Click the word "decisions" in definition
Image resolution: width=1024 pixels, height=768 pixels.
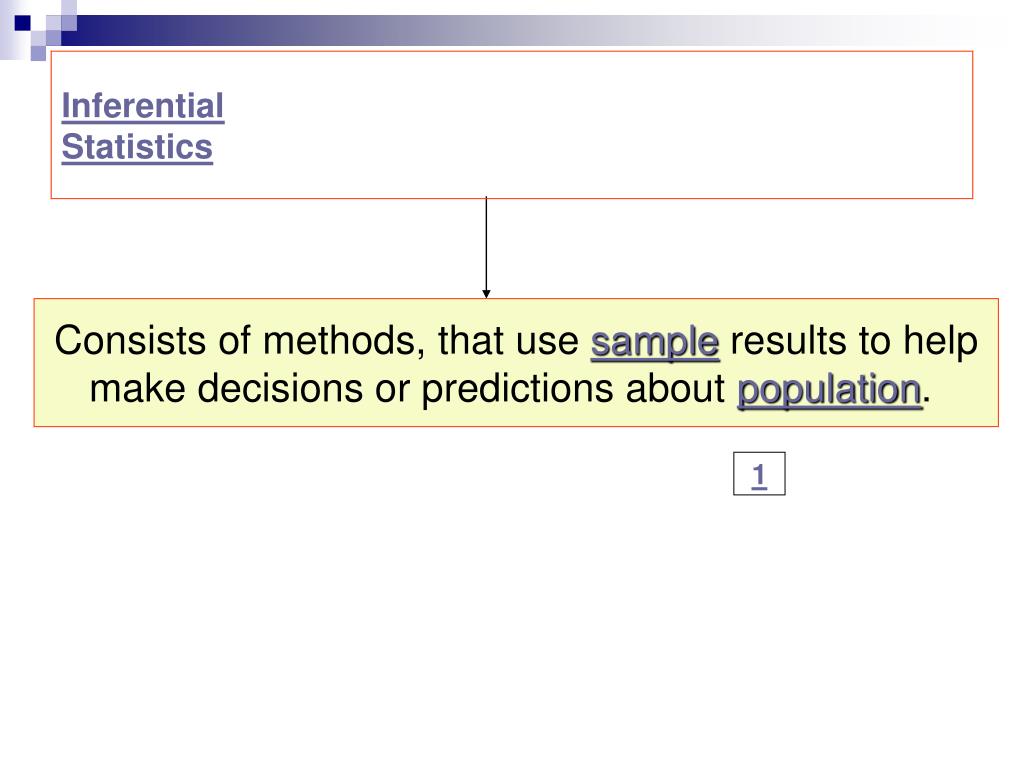(280, 389)
